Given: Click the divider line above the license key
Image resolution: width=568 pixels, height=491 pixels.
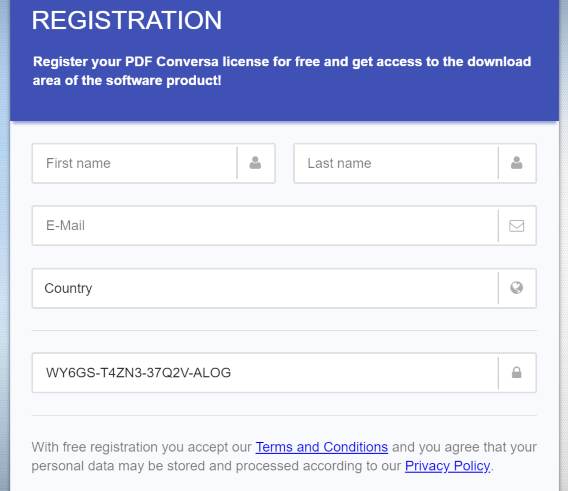Looking at the screenshot, I should click(284, 330).
